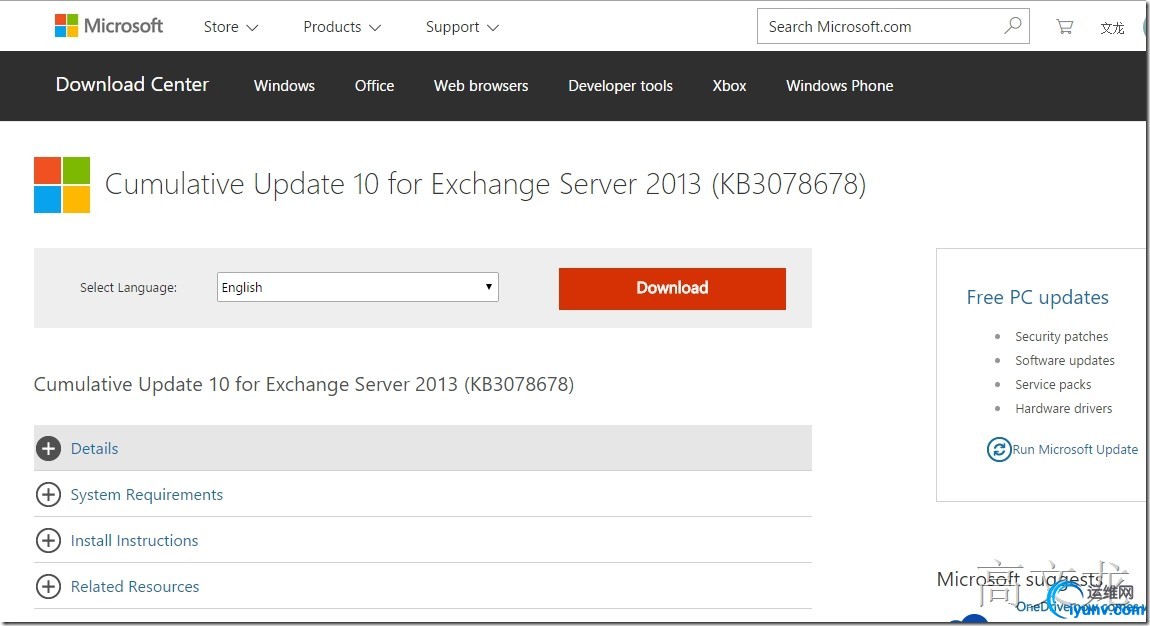This screenshot has width=1150, height=626.
Task: Click the Run Microsoft Update link
Action: point(1075,449)
